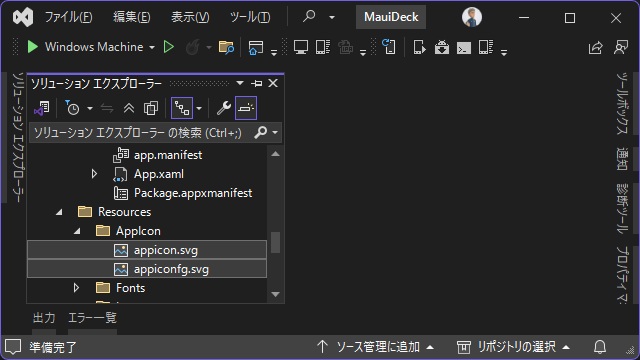Image resolution: width=640 pixels, height=360 pixels.
Task: Click ソース管理に追加 in status bar
Action: pos(375,347)
